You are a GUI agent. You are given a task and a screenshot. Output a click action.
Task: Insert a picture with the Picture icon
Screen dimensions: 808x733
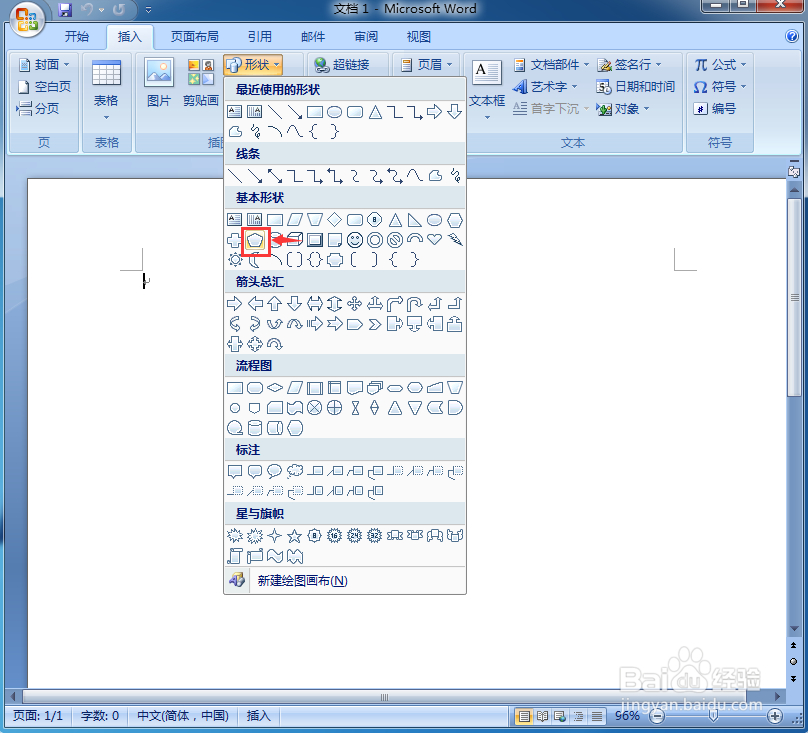point(159,82)
